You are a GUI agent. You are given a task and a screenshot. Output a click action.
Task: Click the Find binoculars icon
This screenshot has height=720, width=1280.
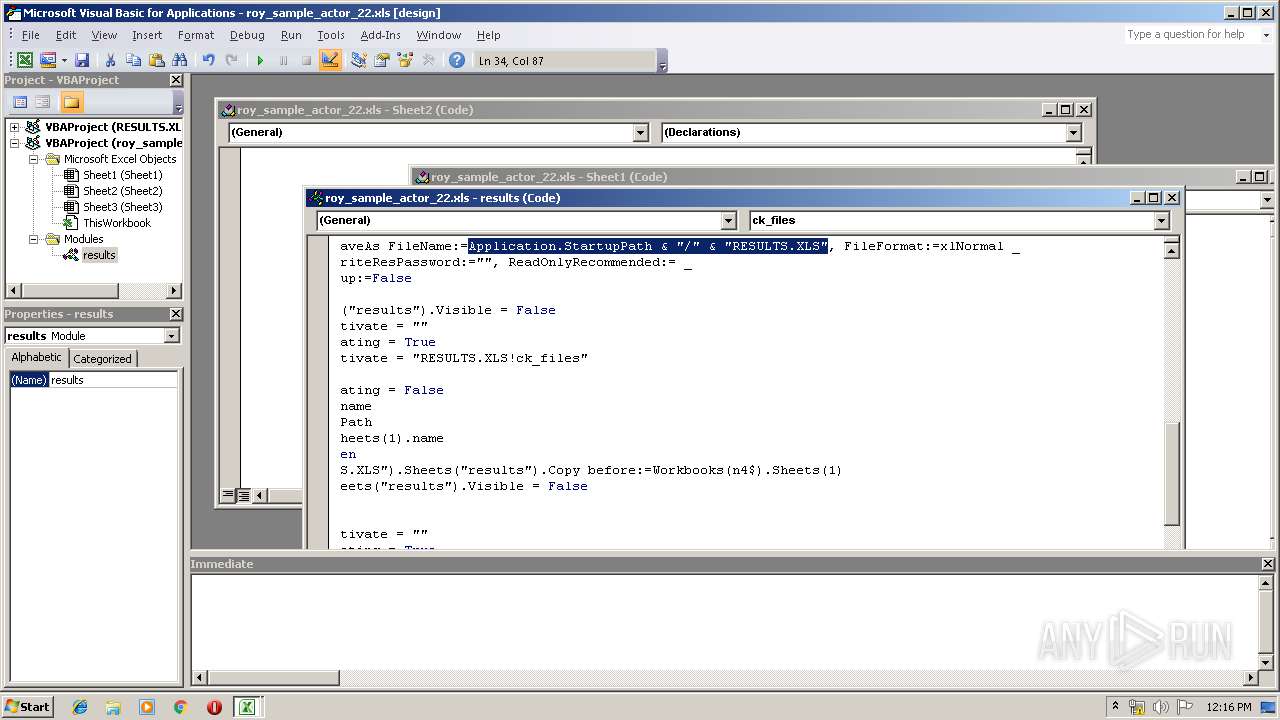click(180, 60)
